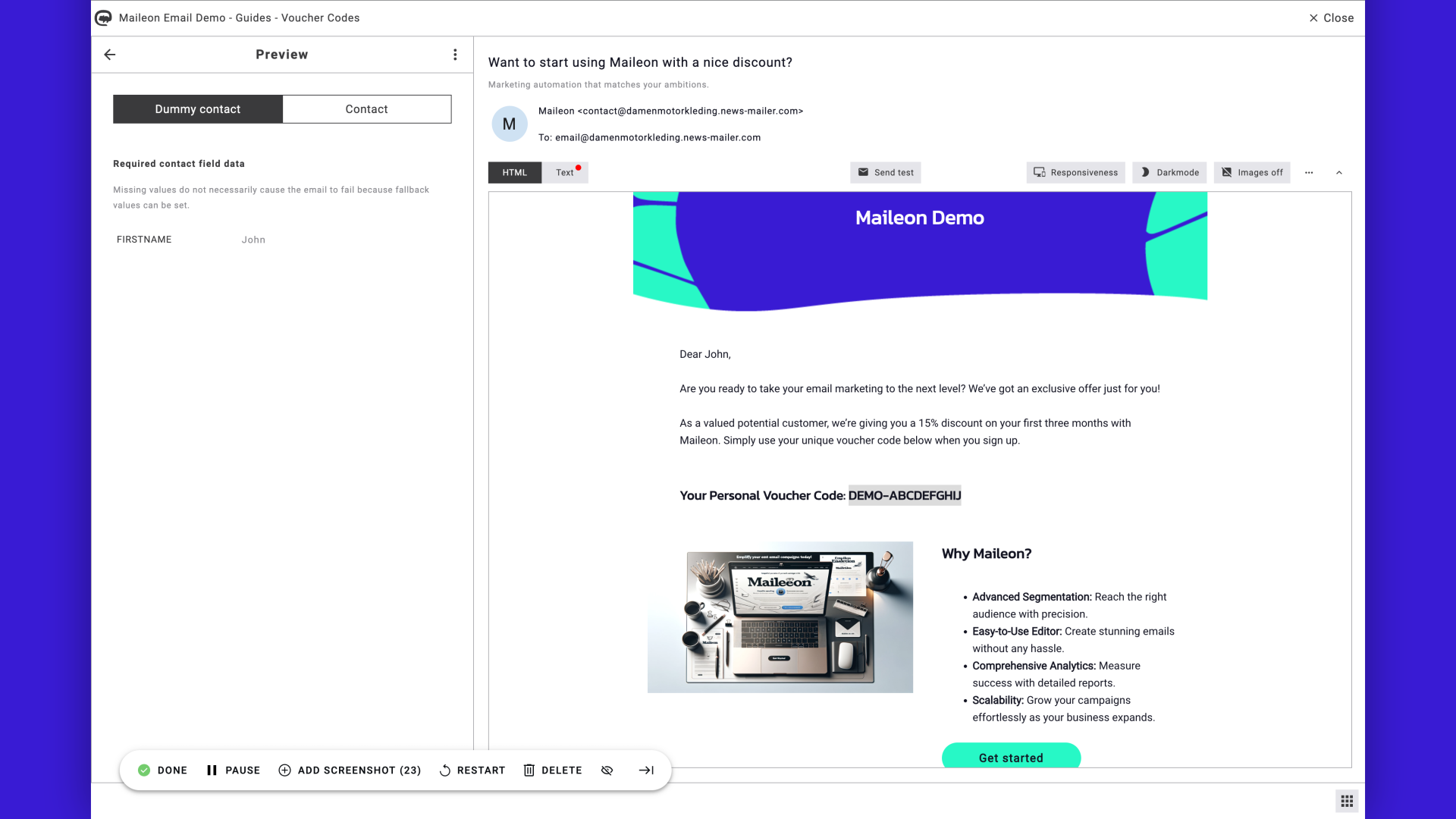
Task: Mark the recording as DONE
Action: point(163,770)
